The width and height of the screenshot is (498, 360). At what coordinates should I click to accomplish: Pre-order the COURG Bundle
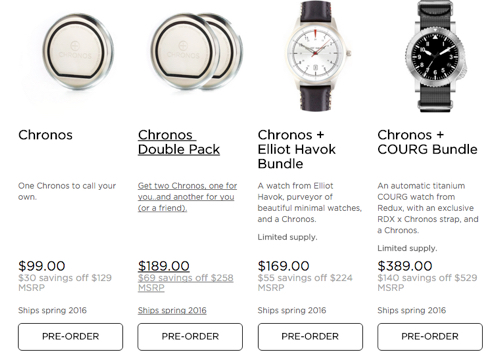[x=430, y=337]
